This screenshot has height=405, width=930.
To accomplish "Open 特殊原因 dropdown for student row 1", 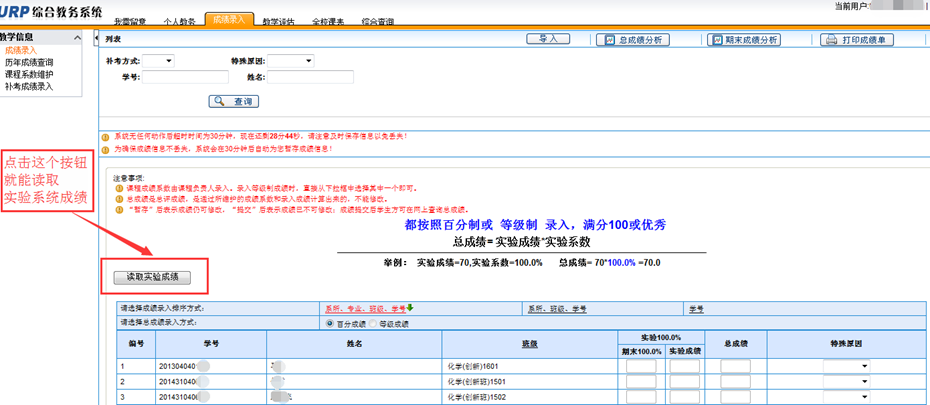I will point(845,367).
